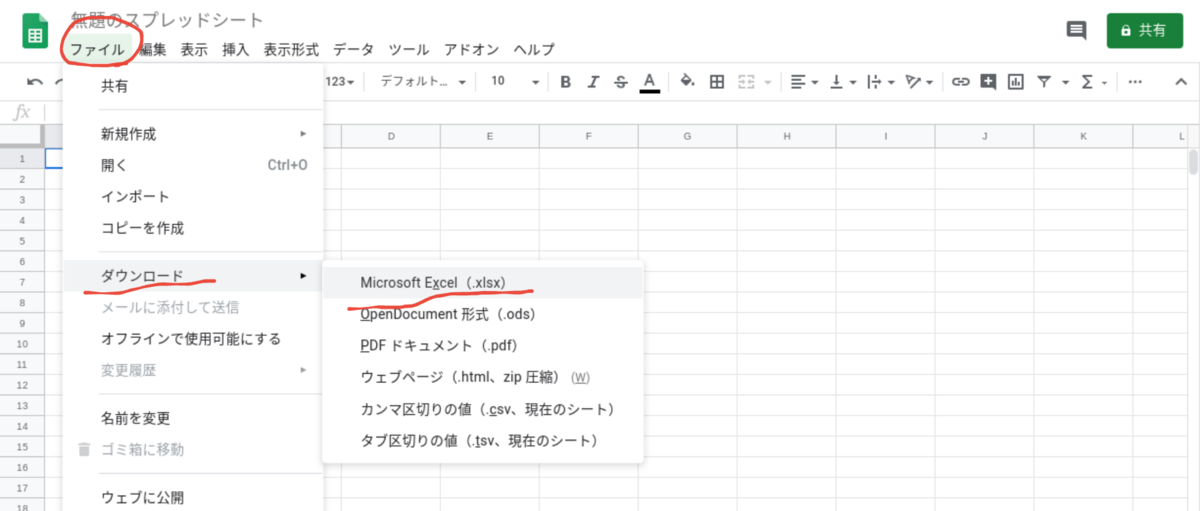The image size is (1200, 511).
Task: Toggle bold formatting
Action: [x=565, y=82]
